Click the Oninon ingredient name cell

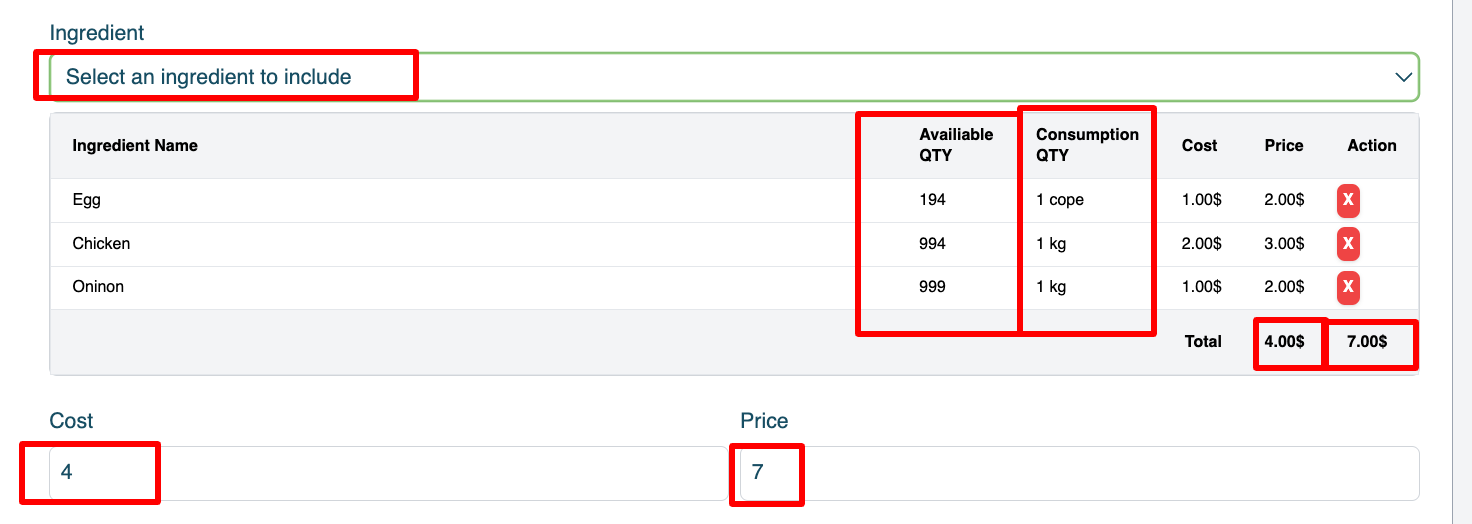[x=98, y=287]
